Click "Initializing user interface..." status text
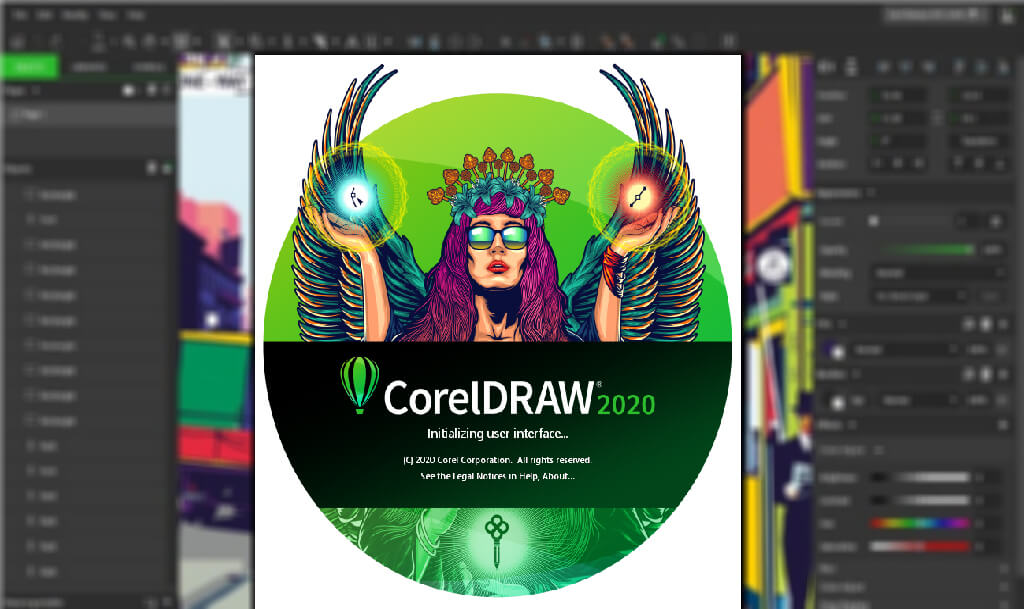The width and height of the screenshot is (1024, 609). [498, 434]
